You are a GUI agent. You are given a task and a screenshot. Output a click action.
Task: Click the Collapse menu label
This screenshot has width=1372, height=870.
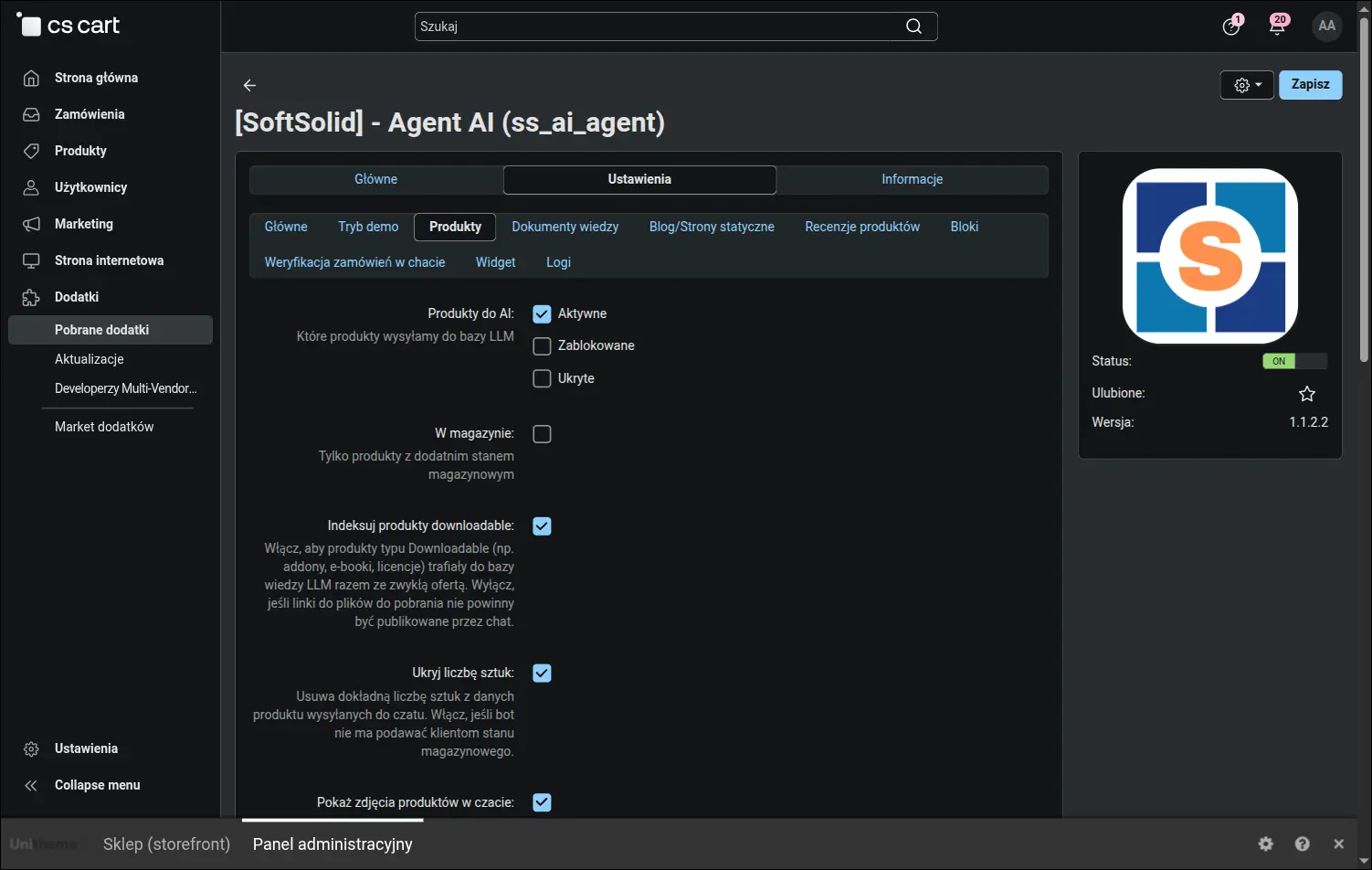point(97,785)
